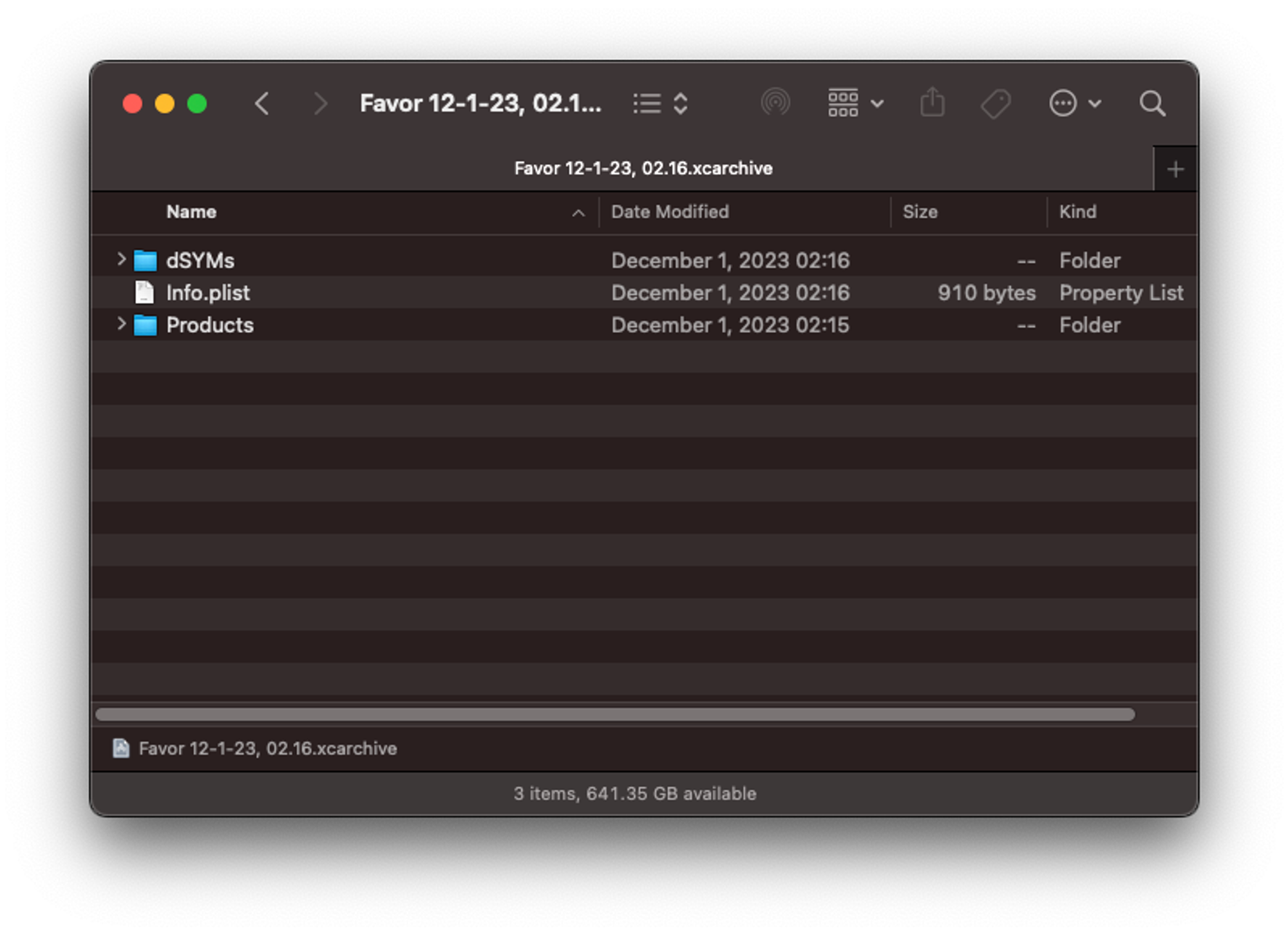Select the Favor 12-1-23, 02.16.xcarchive tab
The height and width of the screenshot is (935, 1288).
point(643,169)
